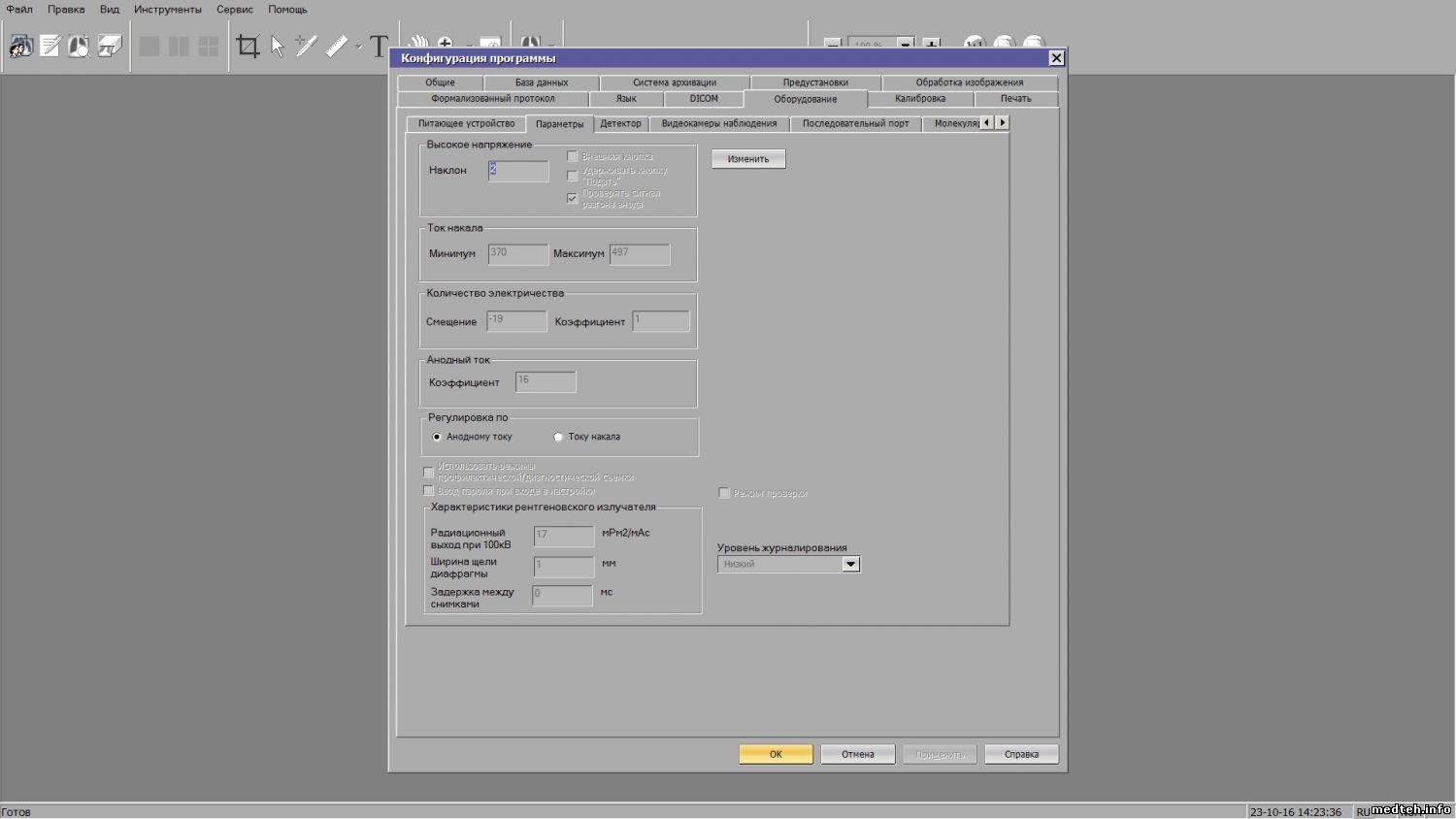Select the arrow pointer tool
Image resolution: width=1456 pixels, height=819 pixels.
coord(278,46)
